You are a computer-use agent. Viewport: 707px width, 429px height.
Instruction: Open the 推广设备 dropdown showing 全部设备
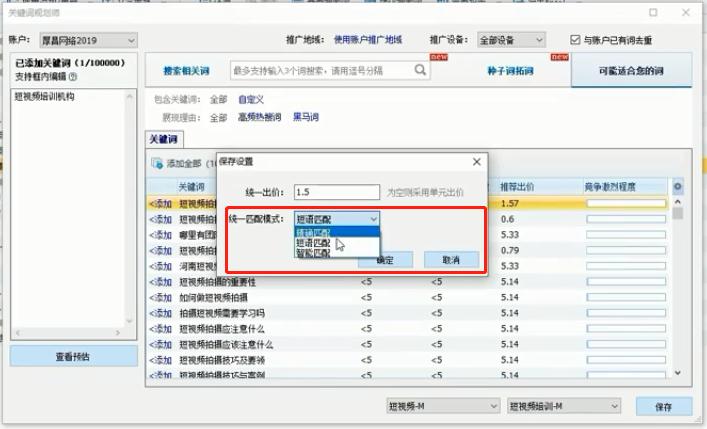point(511,40)
